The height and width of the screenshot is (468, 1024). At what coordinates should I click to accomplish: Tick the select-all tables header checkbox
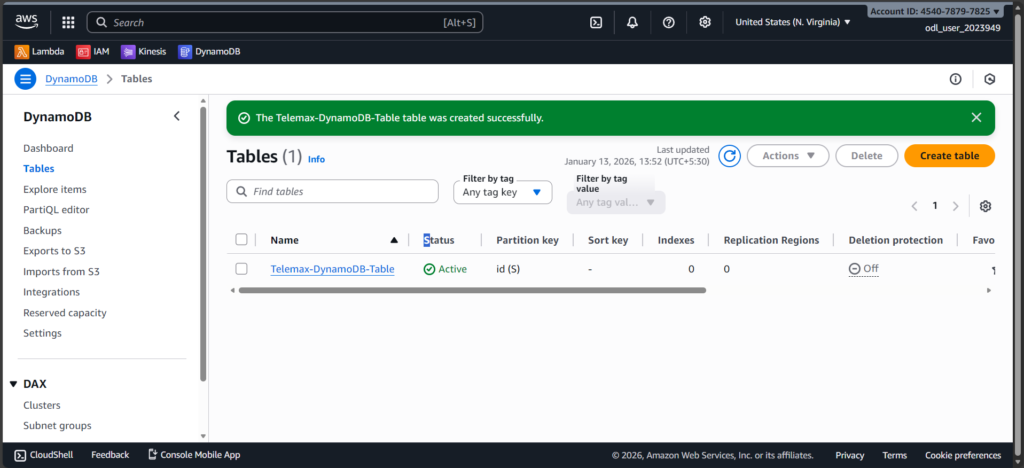(241, 240)
